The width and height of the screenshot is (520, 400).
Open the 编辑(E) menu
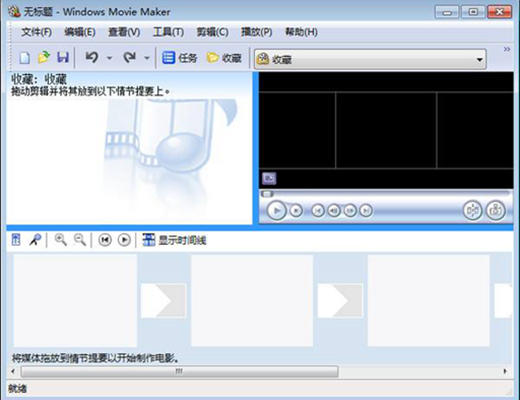click(x=80, y=32)
